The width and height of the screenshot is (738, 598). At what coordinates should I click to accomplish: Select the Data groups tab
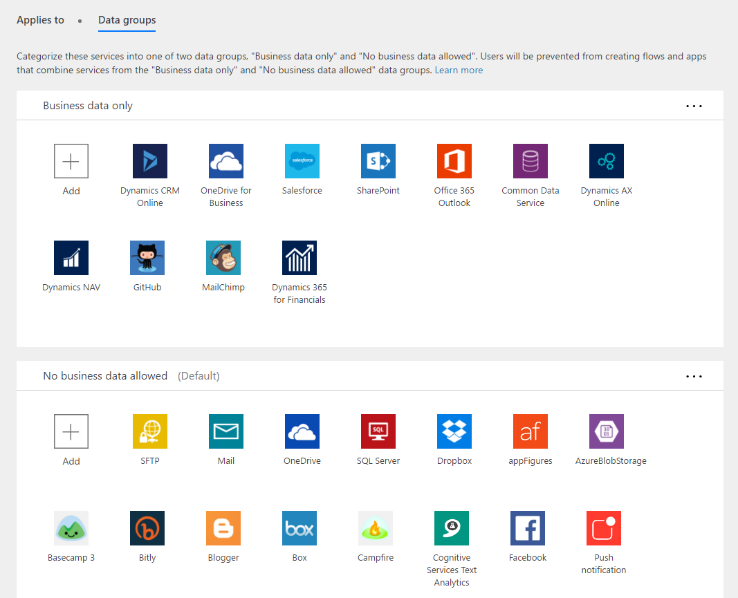127,20
